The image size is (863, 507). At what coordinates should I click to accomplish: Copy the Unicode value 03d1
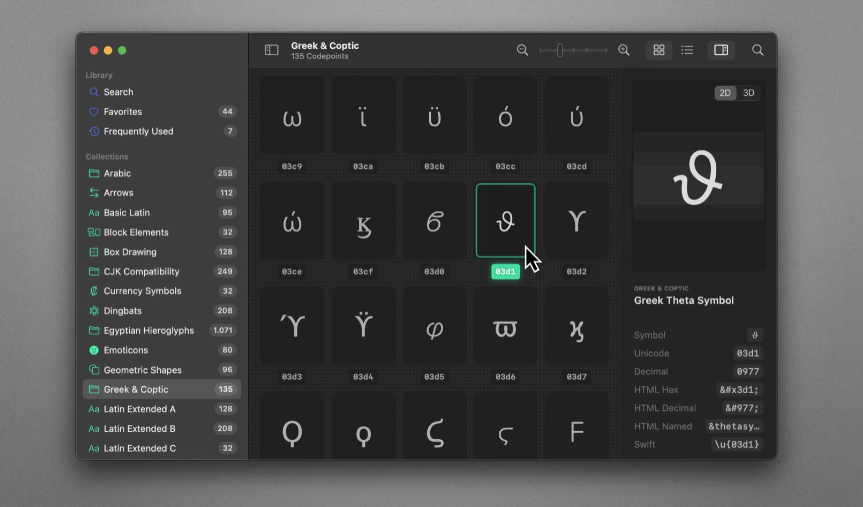[x=747, y=353]
